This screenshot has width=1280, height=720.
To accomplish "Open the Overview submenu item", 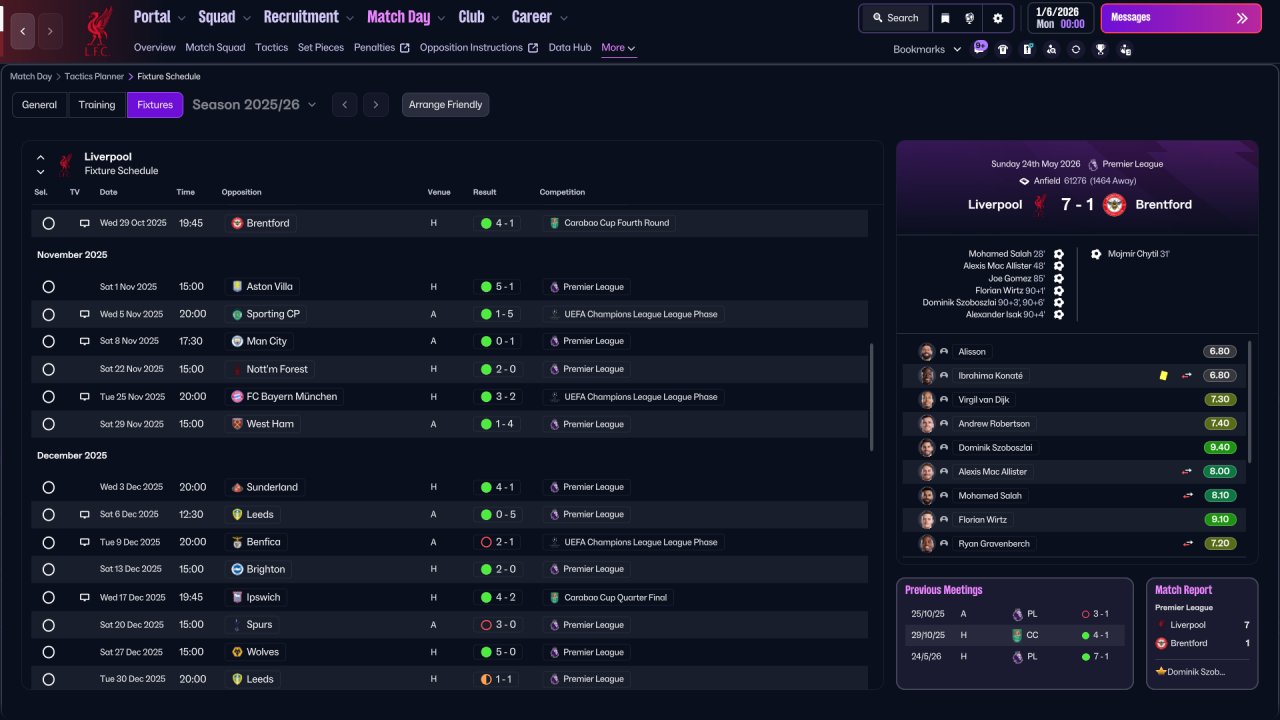I will coord(154,48).
